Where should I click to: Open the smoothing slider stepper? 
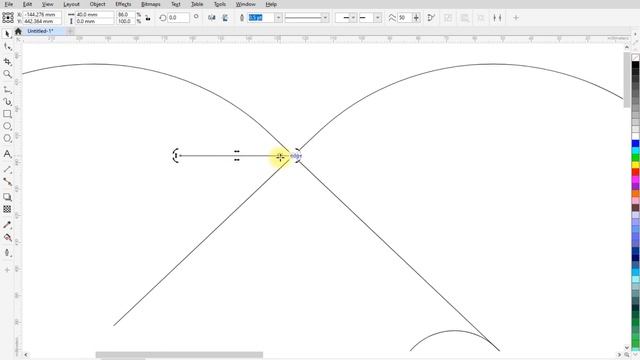pos(416,18)
